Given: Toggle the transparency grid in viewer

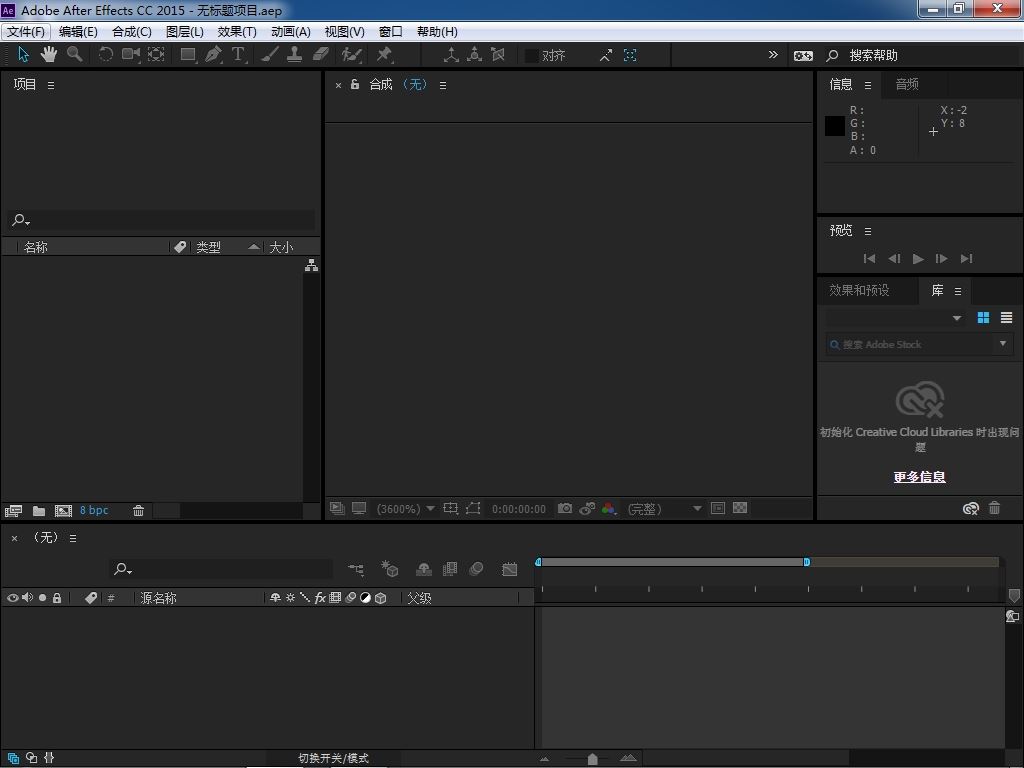Looking at the screenshot, I should (740, 508).
